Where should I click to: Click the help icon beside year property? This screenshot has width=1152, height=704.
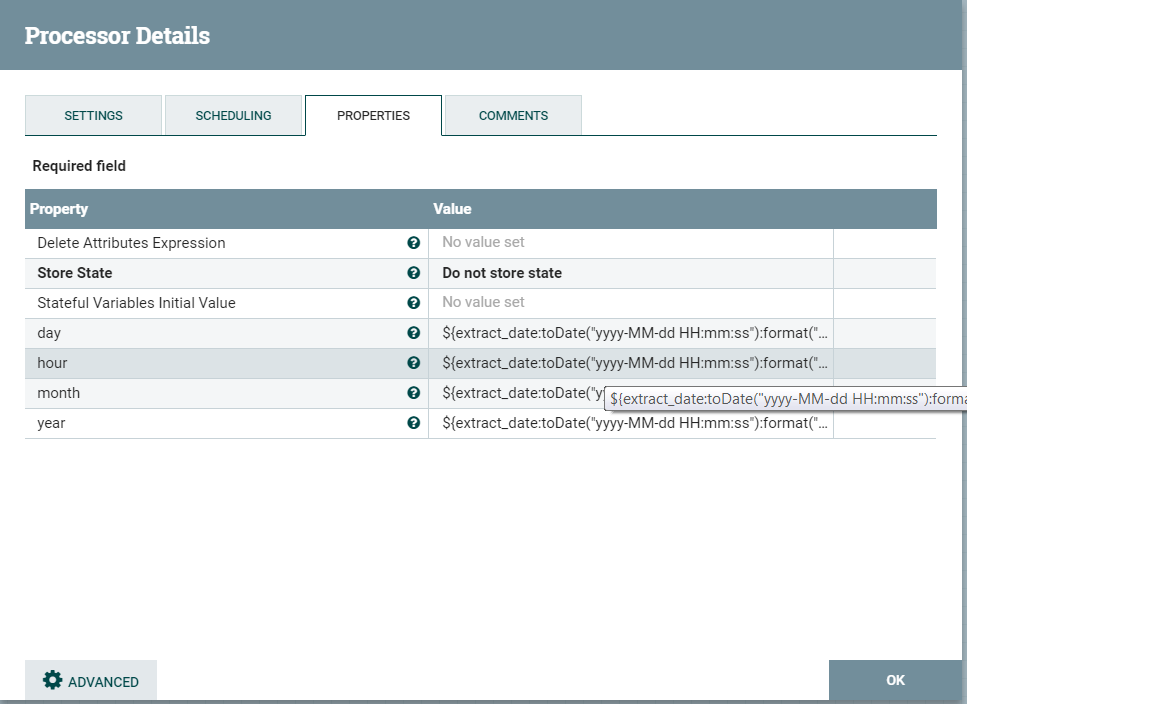pyautogui.click(x=413, y=423)
